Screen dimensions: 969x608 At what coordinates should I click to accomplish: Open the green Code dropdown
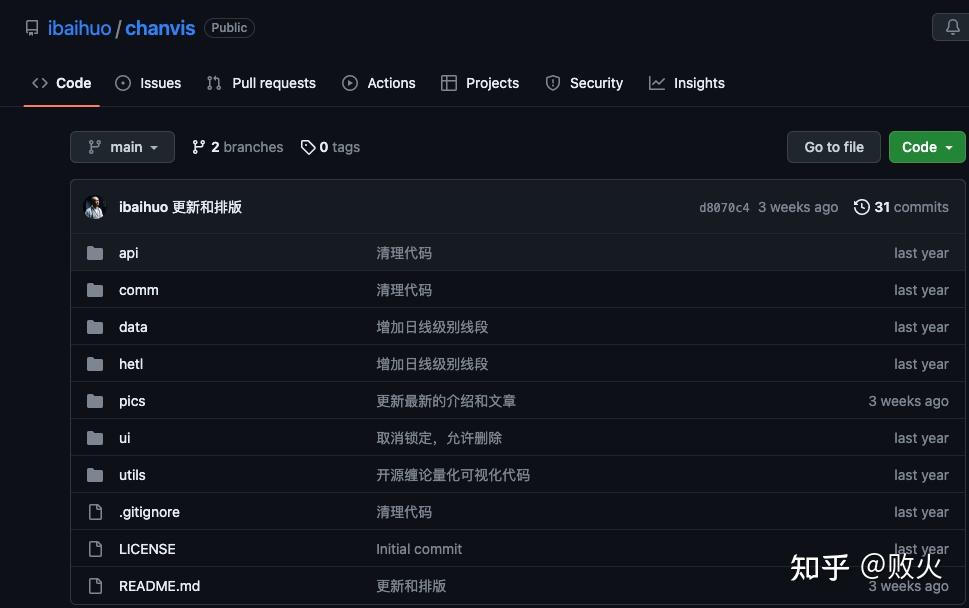click(x=925, y=146)
